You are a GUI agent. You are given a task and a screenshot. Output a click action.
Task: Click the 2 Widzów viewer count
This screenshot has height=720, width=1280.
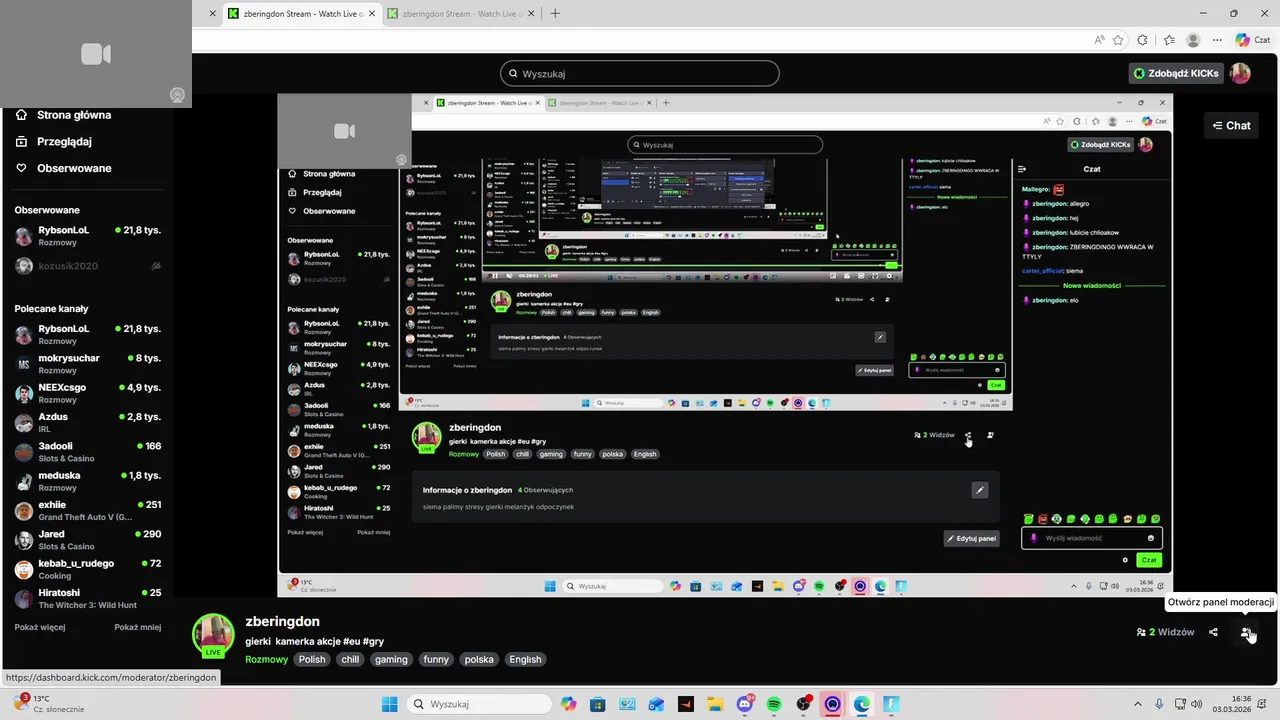coord(1166,632)
